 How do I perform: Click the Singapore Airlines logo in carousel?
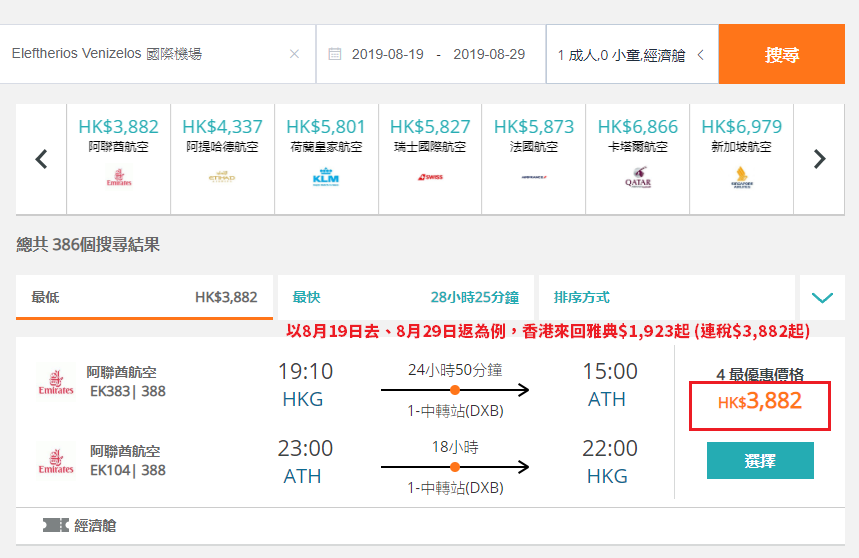pos(742,177)
